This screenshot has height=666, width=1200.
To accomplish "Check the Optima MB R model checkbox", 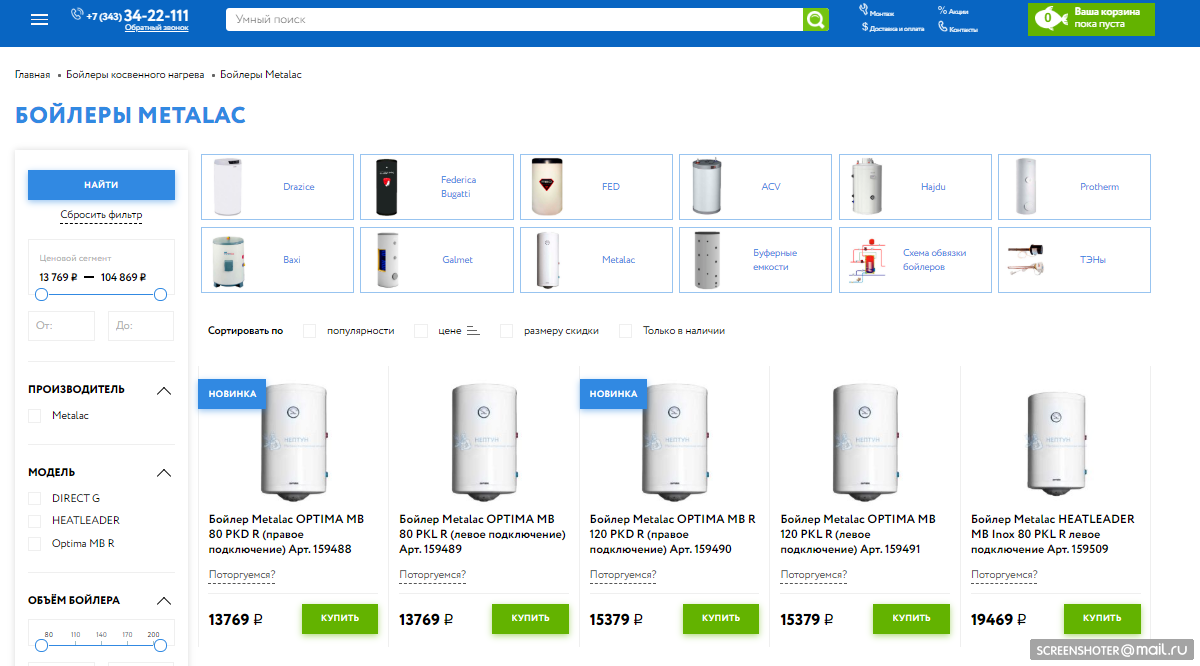I will pyautogui.click(x=35, y=544).
